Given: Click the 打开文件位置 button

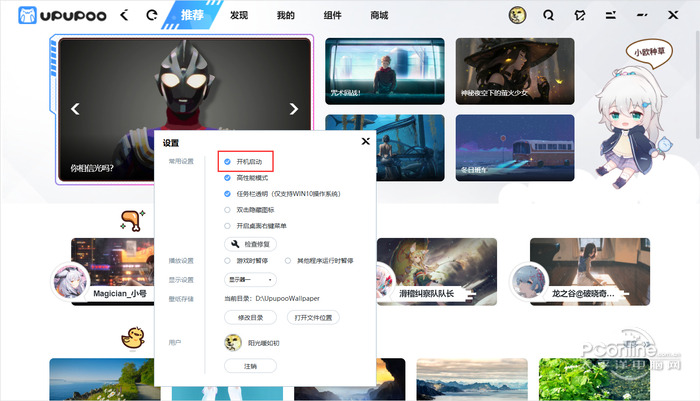Looking at the screenshot, I should (x=313, y=317).
